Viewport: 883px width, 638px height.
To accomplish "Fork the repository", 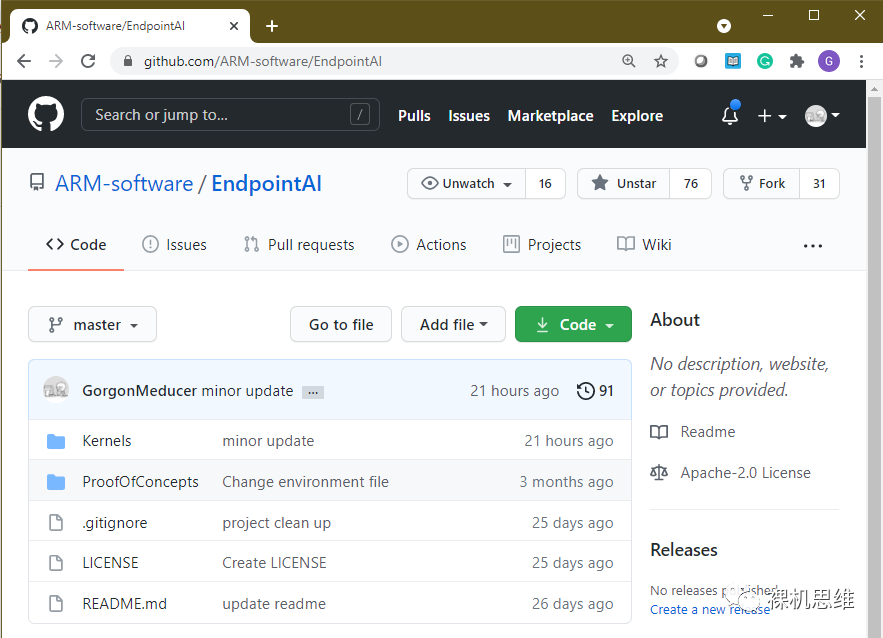I will pos(762,184).
